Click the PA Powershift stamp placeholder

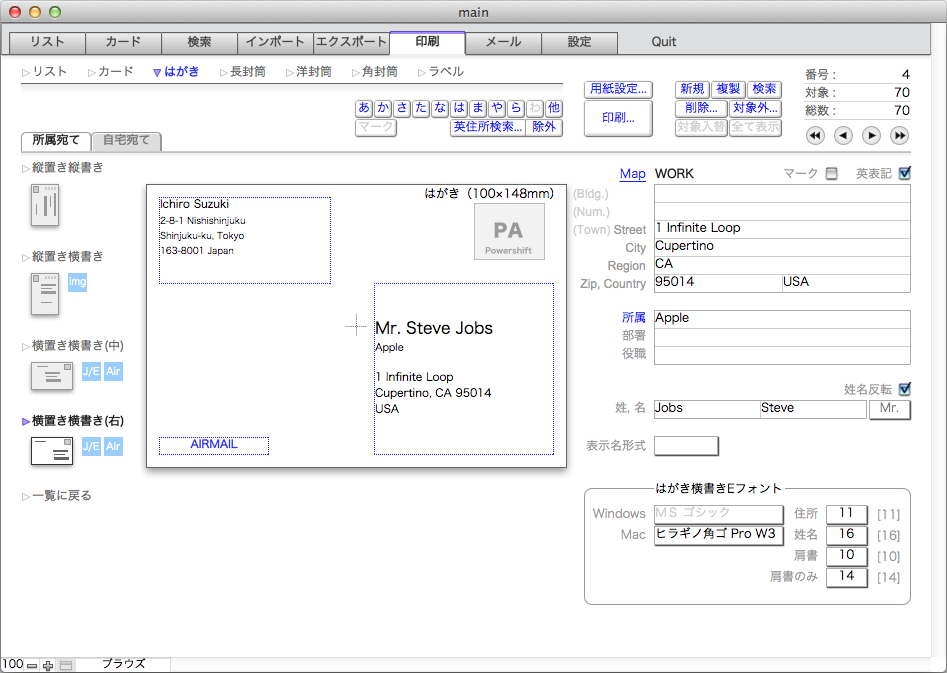(509, 231)
